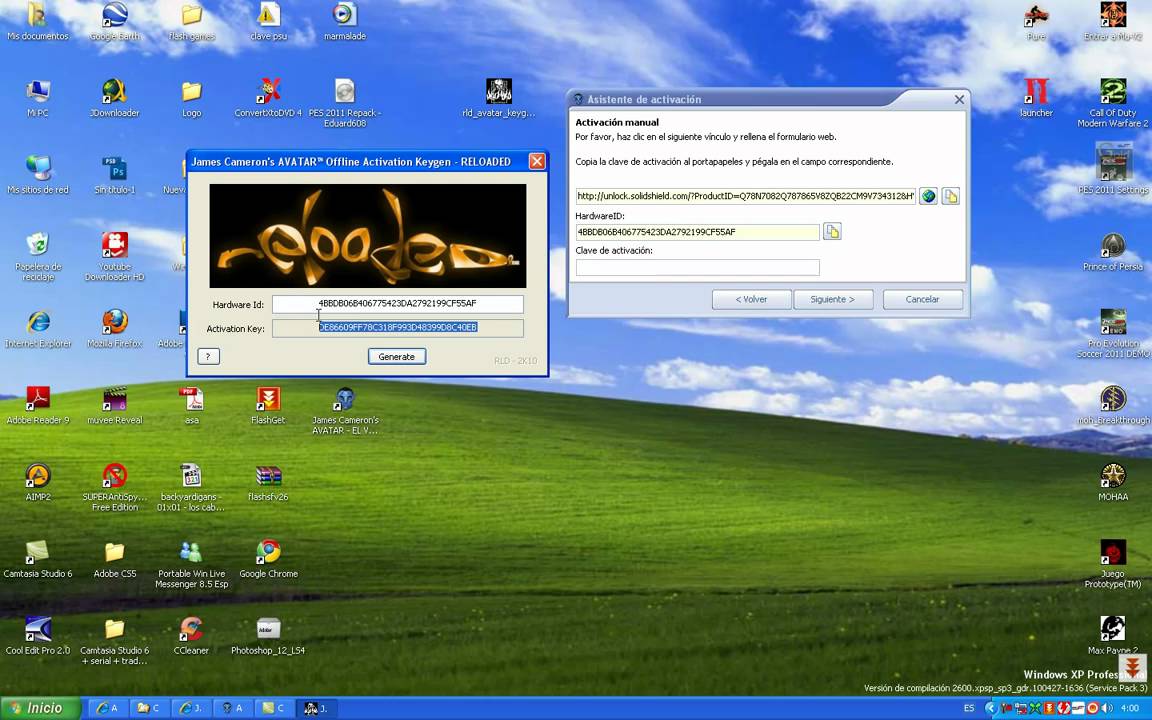The image size is (1152, 720).
Task: Select the AIMP2 desktop icon
Action: point(37,482)
